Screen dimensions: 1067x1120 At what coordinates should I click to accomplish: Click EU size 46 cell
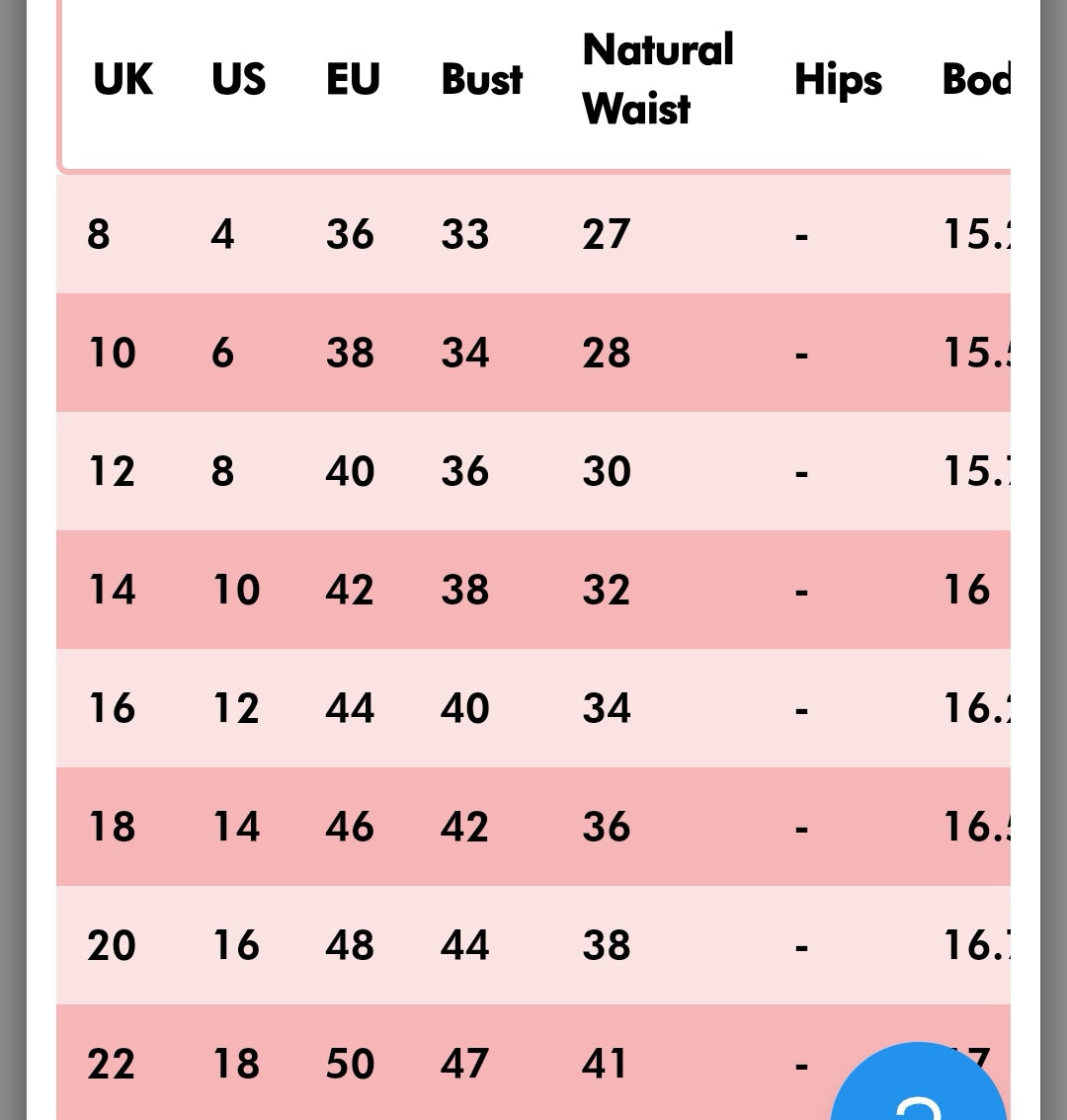click(351, 828)
